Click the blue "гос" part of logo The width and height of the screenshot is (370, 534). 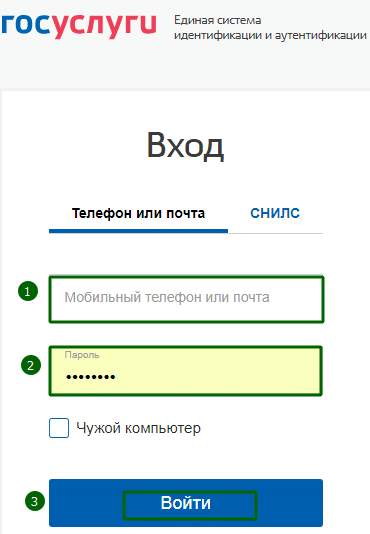pos(26,25)
